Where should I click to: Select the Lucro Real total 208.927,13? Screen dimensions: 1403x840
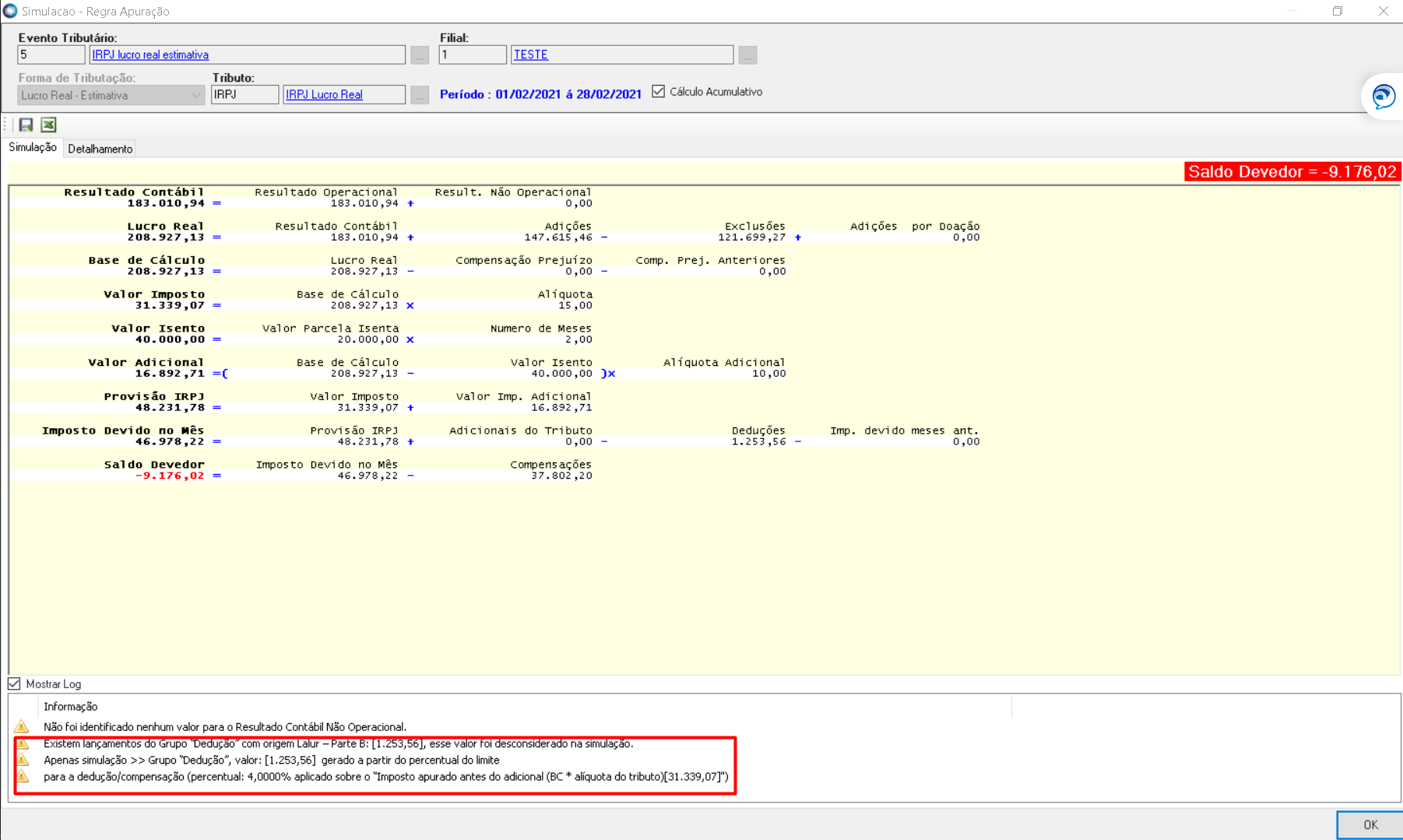coord(166,237)
